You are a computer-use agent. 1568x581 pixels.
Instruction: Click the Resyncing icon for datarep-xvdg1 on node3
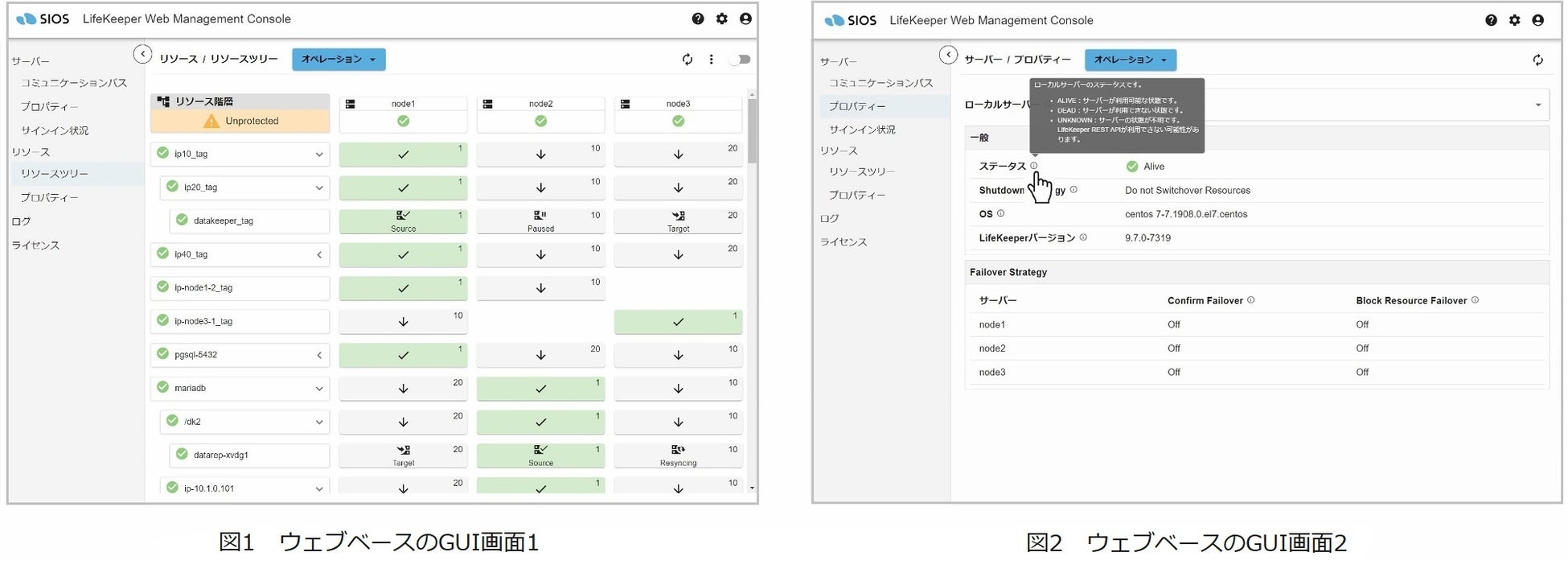tap(678, 451)
